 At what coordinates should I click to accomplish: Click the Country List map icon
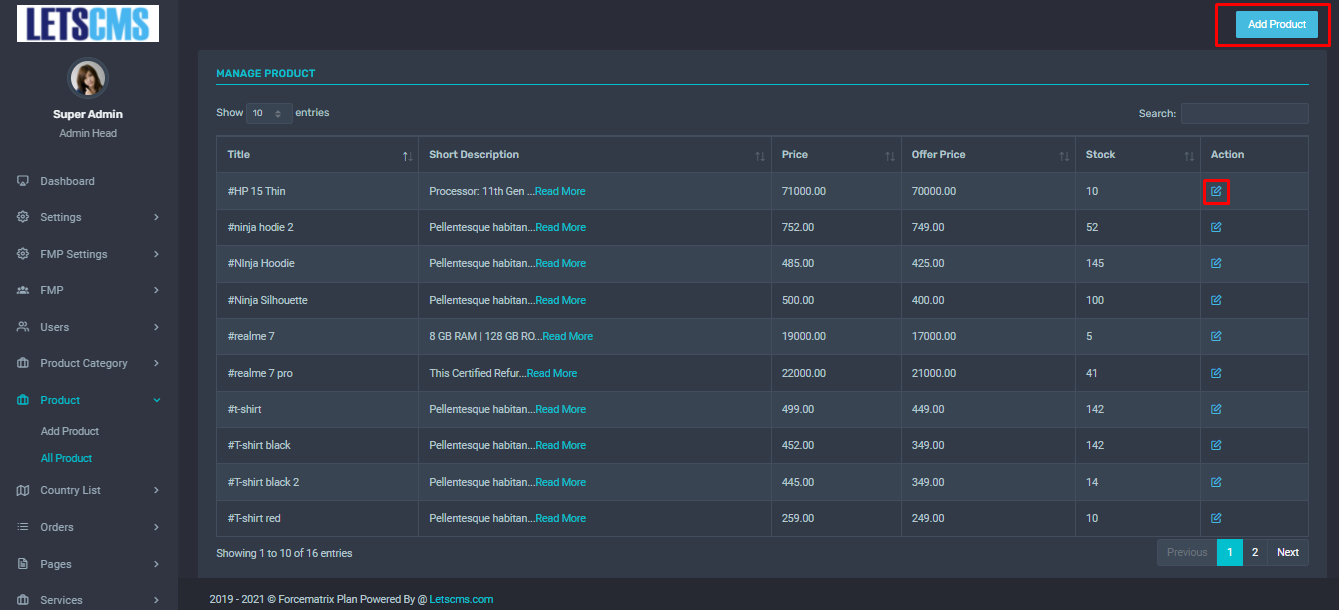tap(23, 490)
